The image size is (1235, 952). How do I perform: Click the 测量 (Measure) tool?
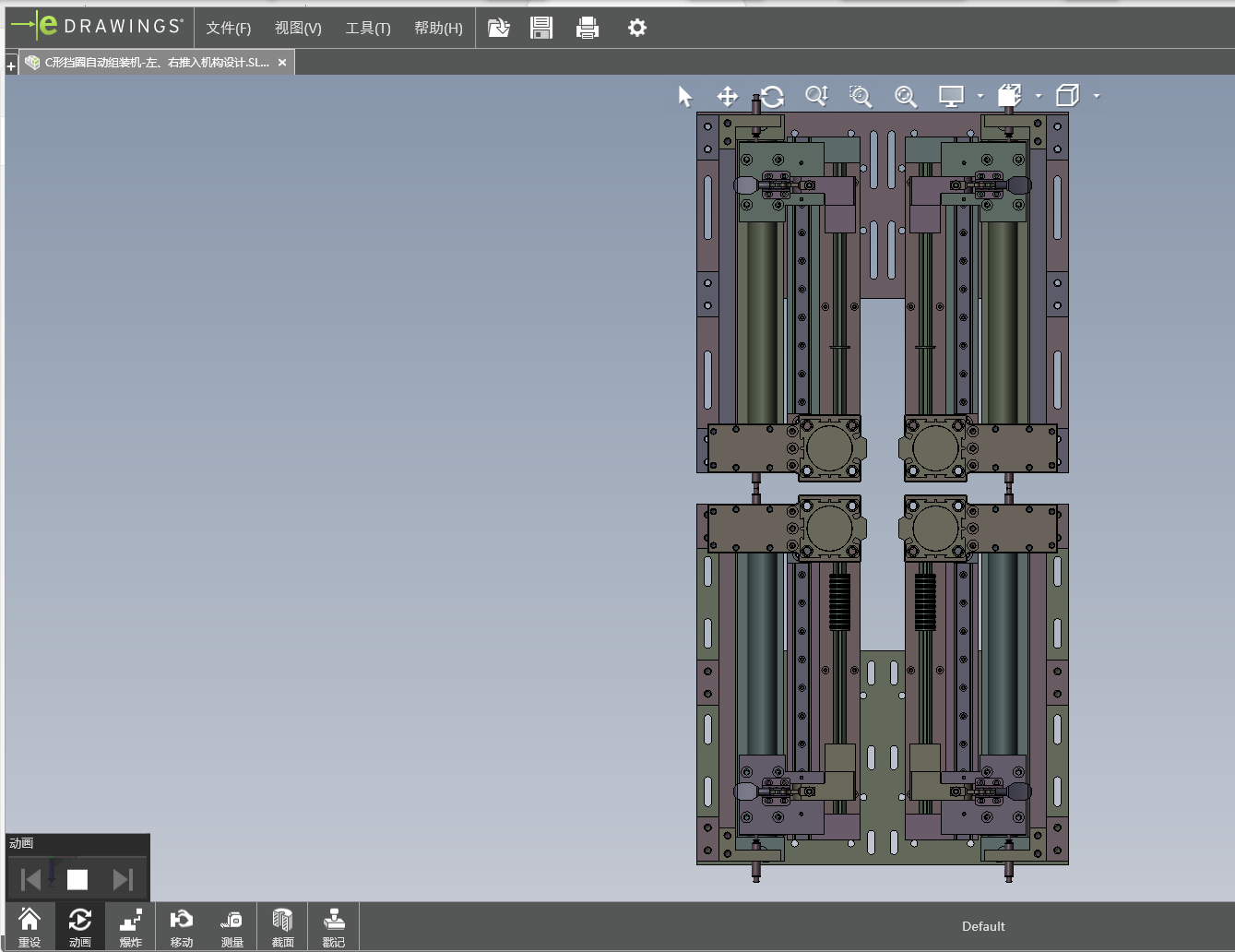pyautogui.click(x=232, y=927)
